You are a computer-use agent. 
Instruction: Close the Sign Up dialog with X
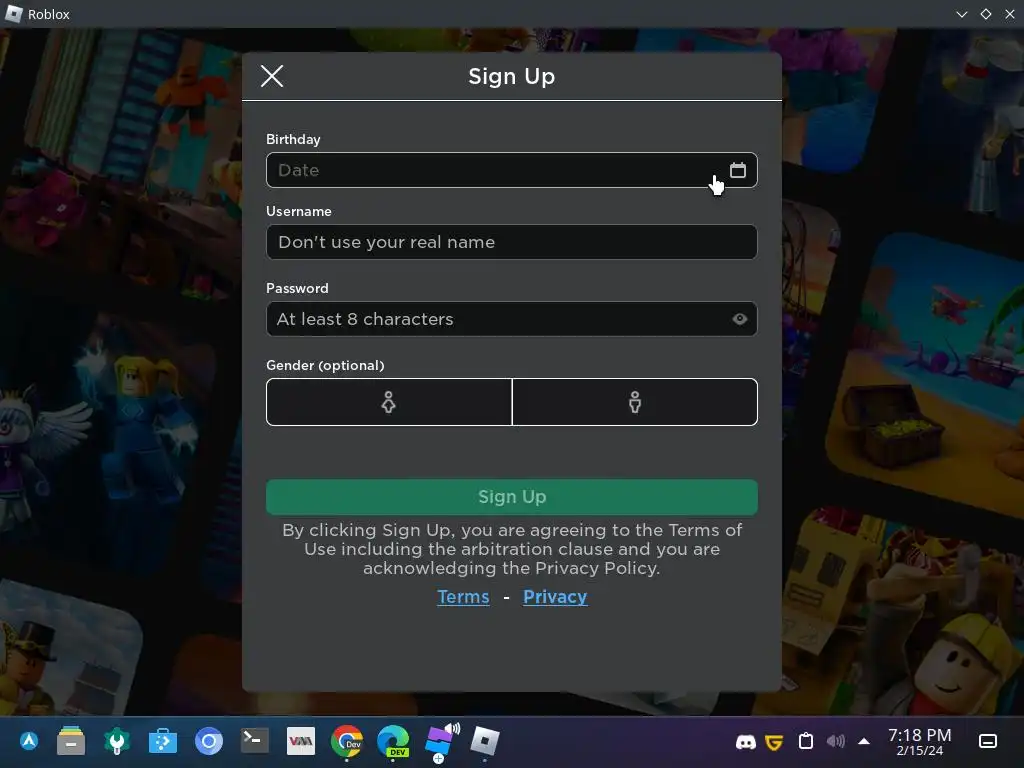point(272,76)
